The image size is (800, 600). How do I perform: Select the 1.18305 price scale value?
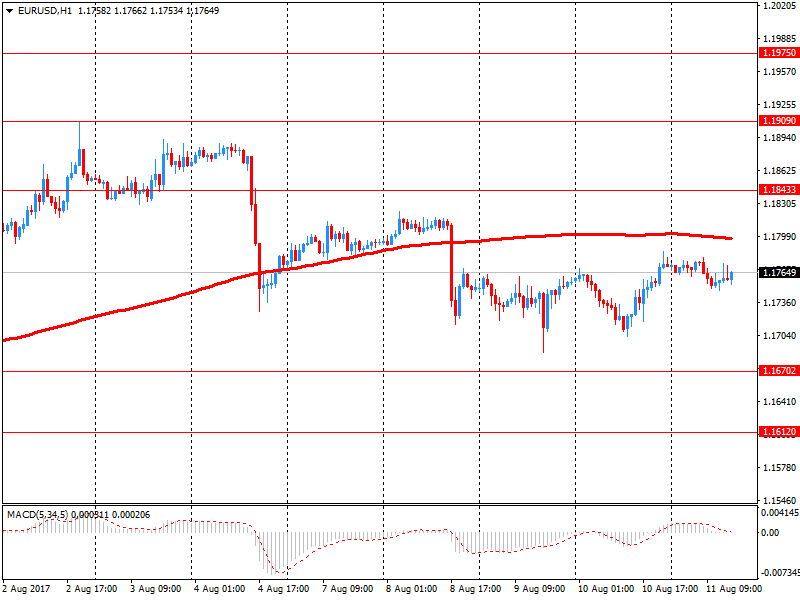click(x=780, y=204)
